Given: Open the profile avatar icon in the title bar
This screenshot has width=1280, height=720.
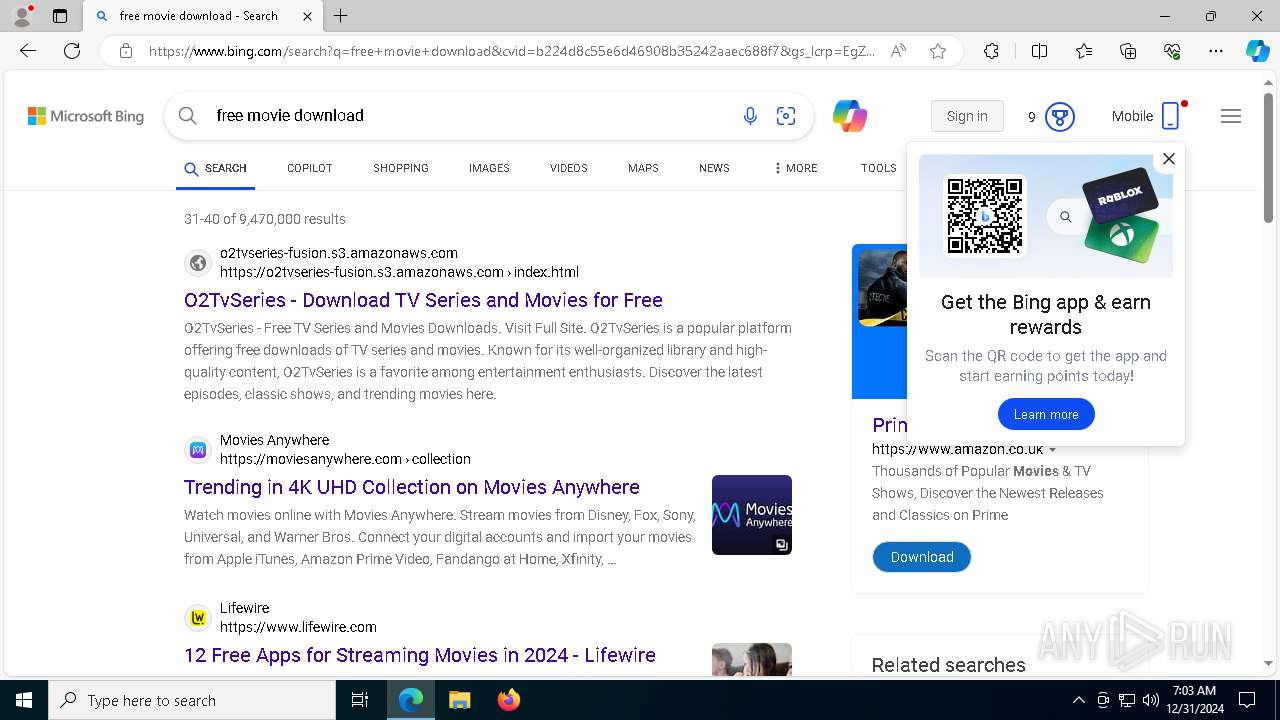Looking at the screenshot, I should pyautogui.click(x=21, y=16).
